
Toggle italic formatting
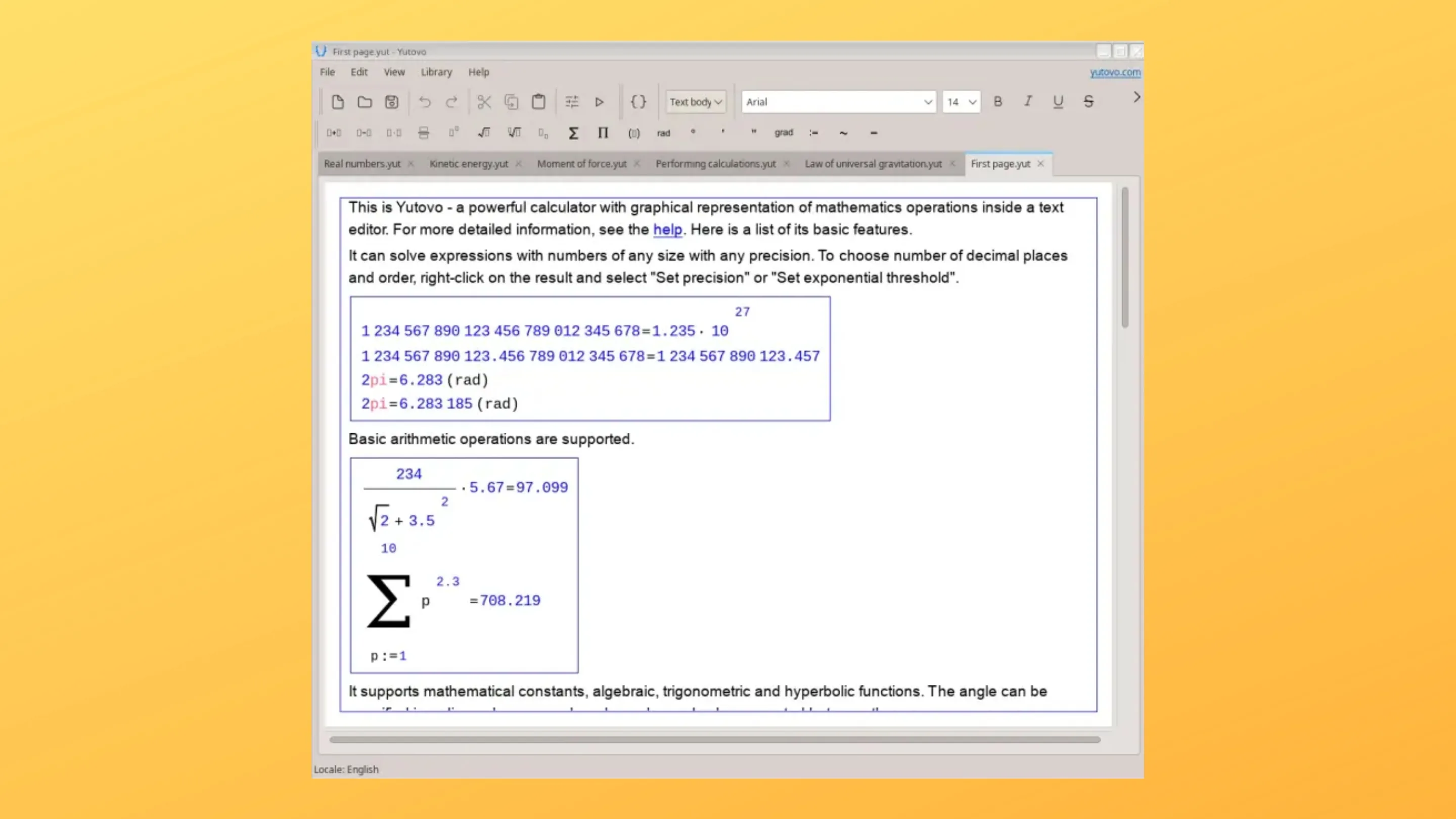(1028, 102)
